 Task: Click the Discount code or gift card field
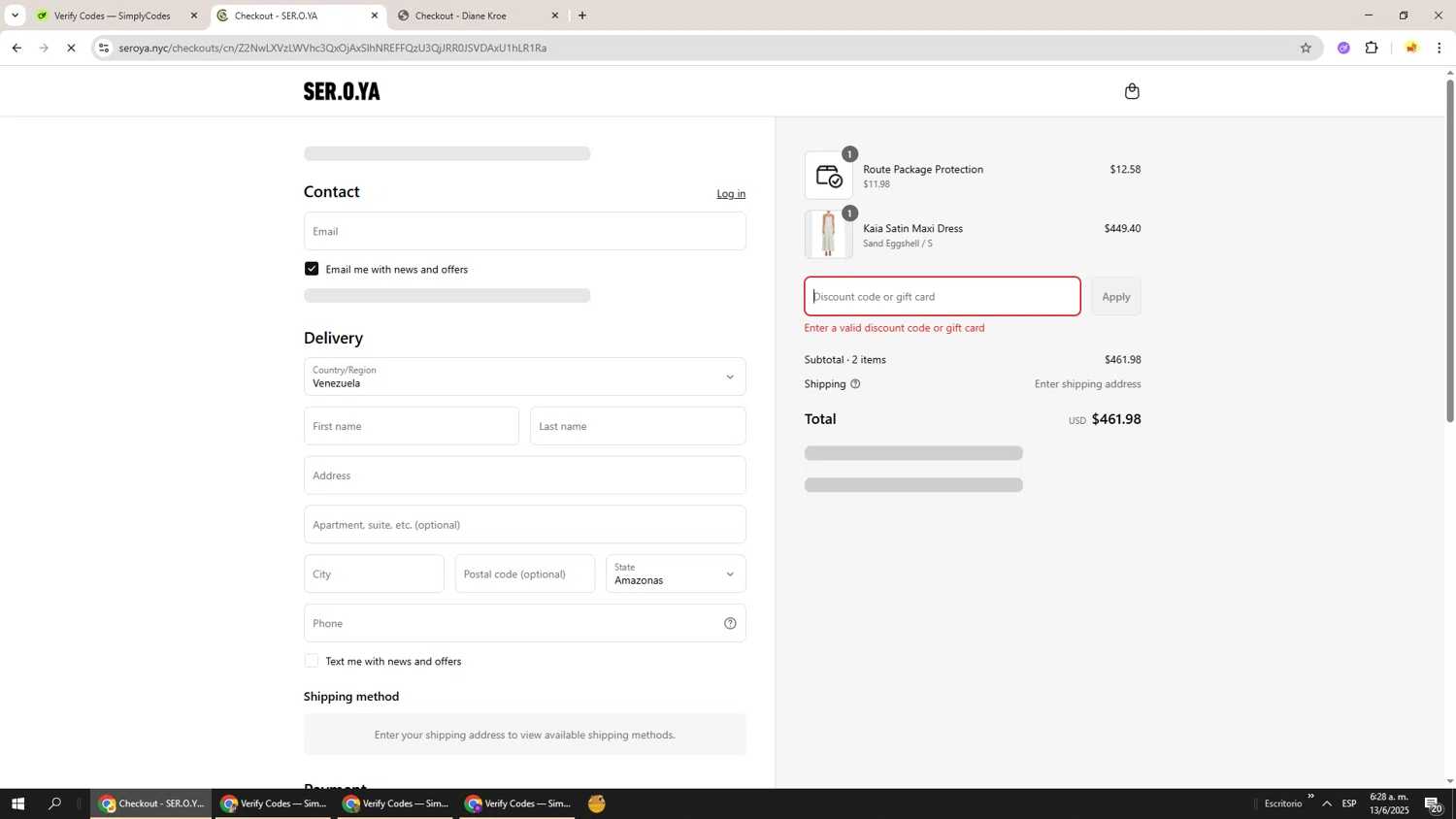point(942,296)
